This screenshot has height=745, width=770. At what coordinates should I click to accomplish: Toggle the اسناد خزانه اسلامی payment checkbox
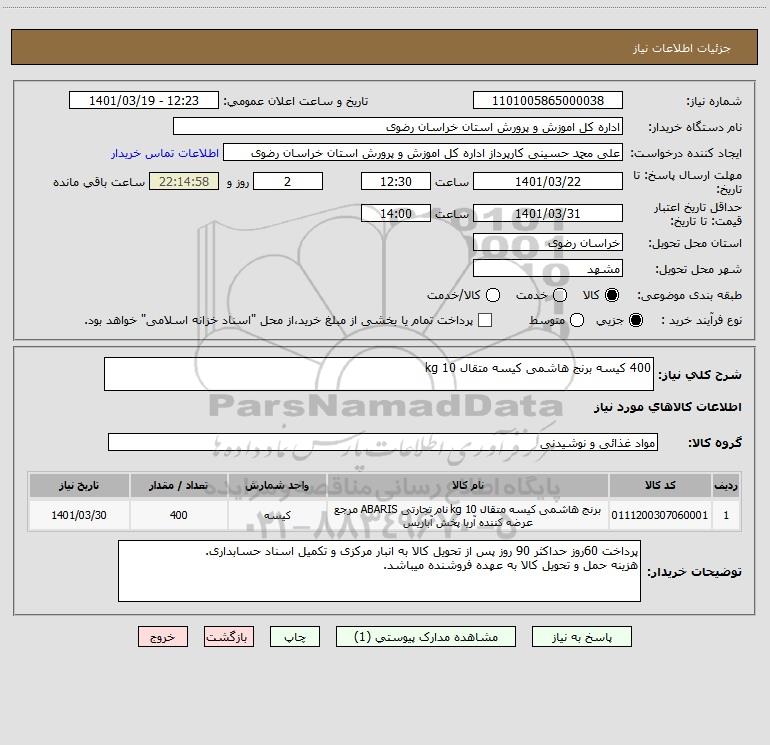[x=485, y=320]
